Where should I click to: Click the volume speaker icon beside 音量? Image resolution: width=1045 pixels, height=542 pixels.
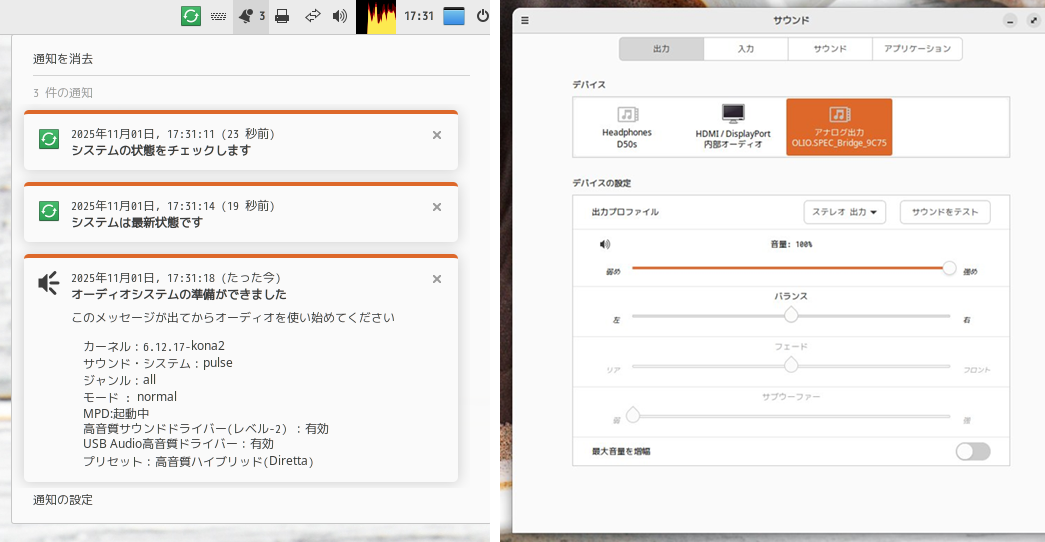pyautogui.click(x=604, y=245)
